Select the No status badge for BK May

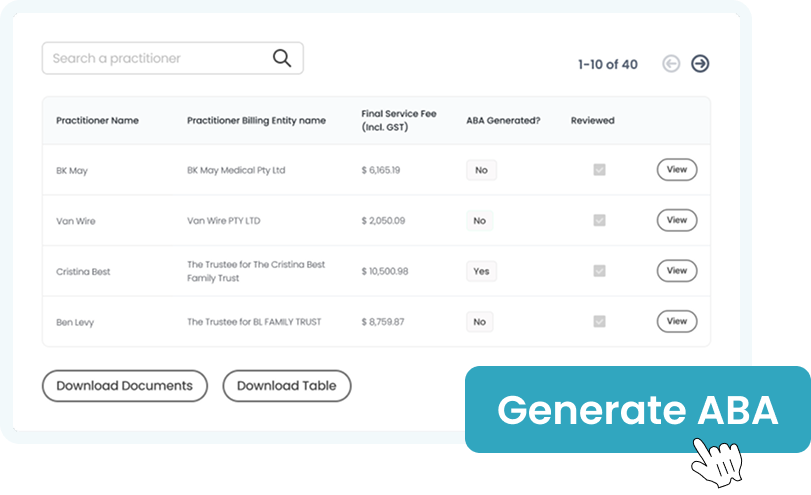[481, 170]
